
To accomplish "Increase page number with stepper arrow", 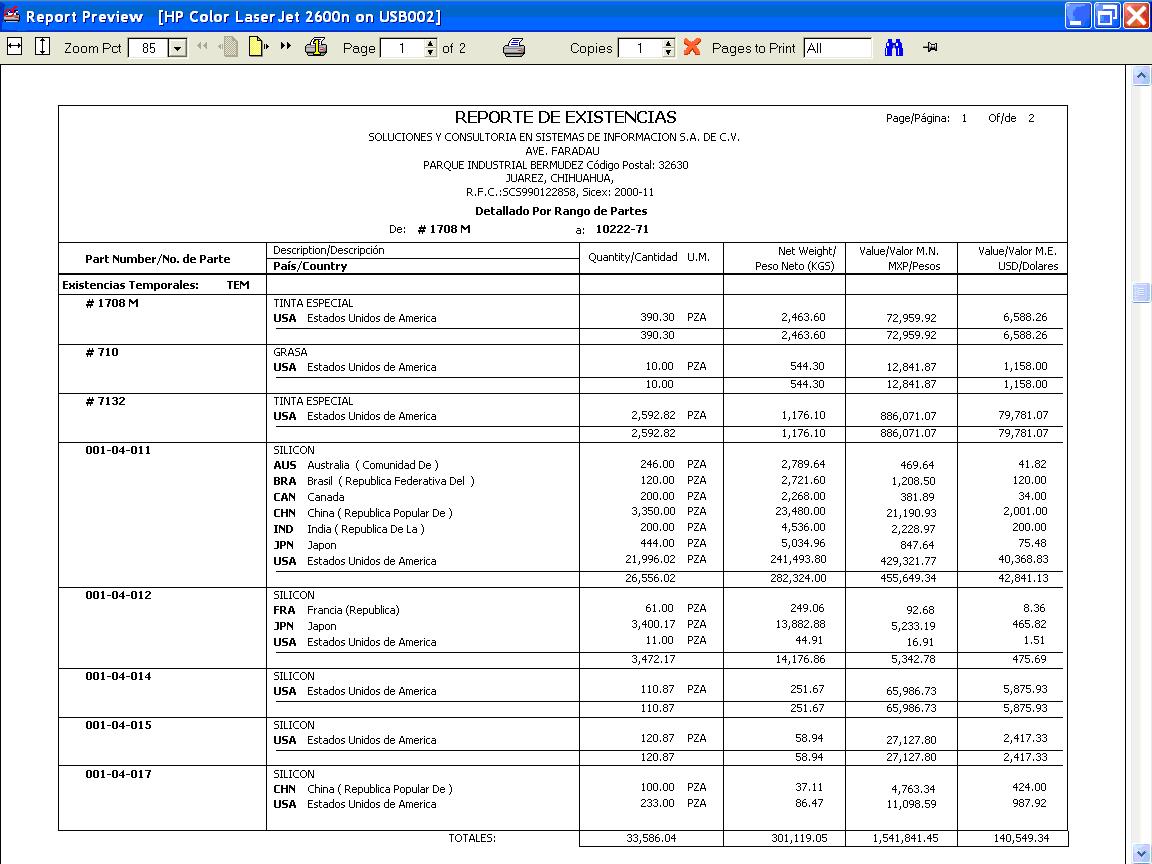I will point(431,43).
